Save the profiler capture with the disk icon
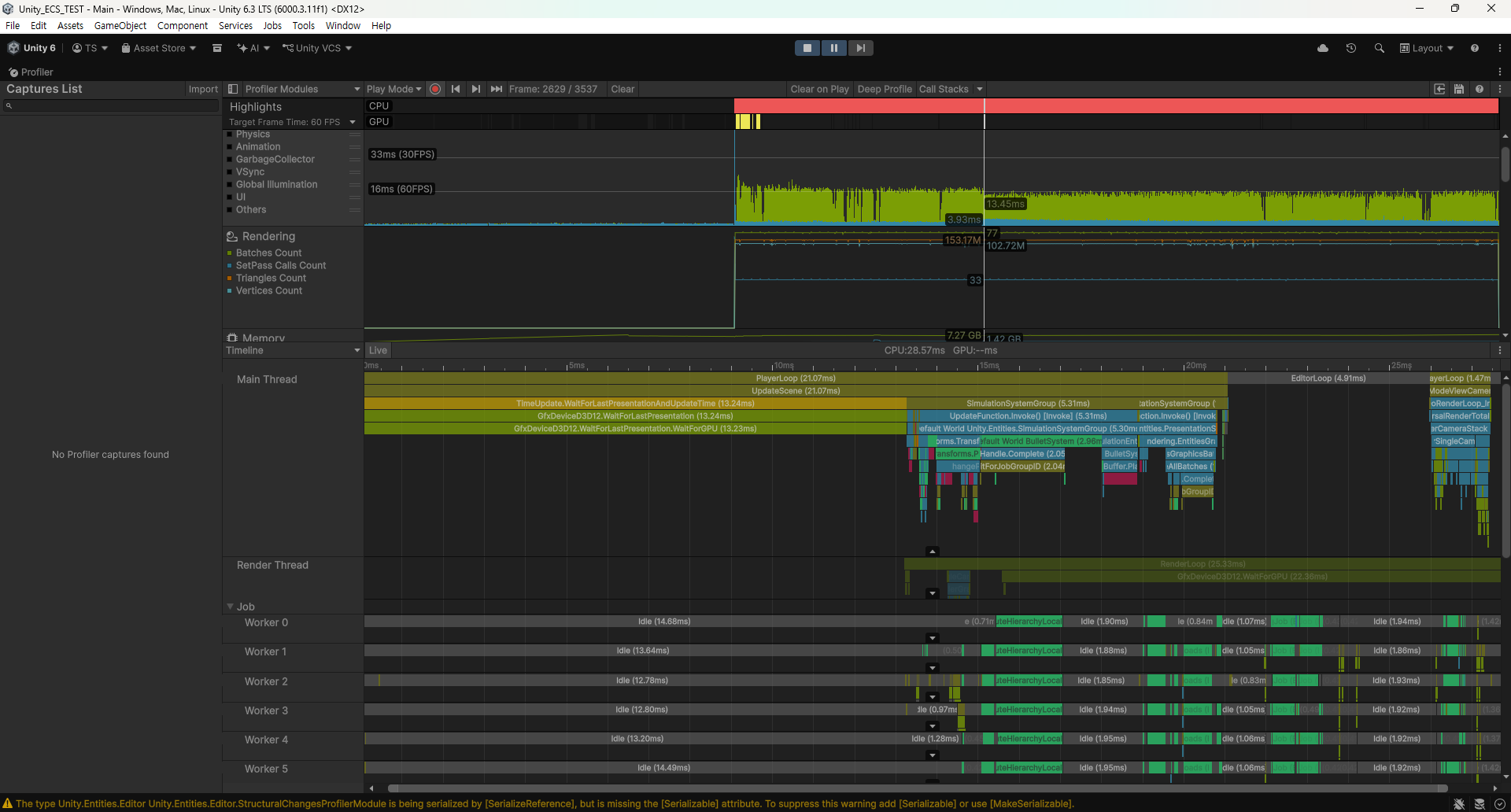 (x=1459, y=89)
